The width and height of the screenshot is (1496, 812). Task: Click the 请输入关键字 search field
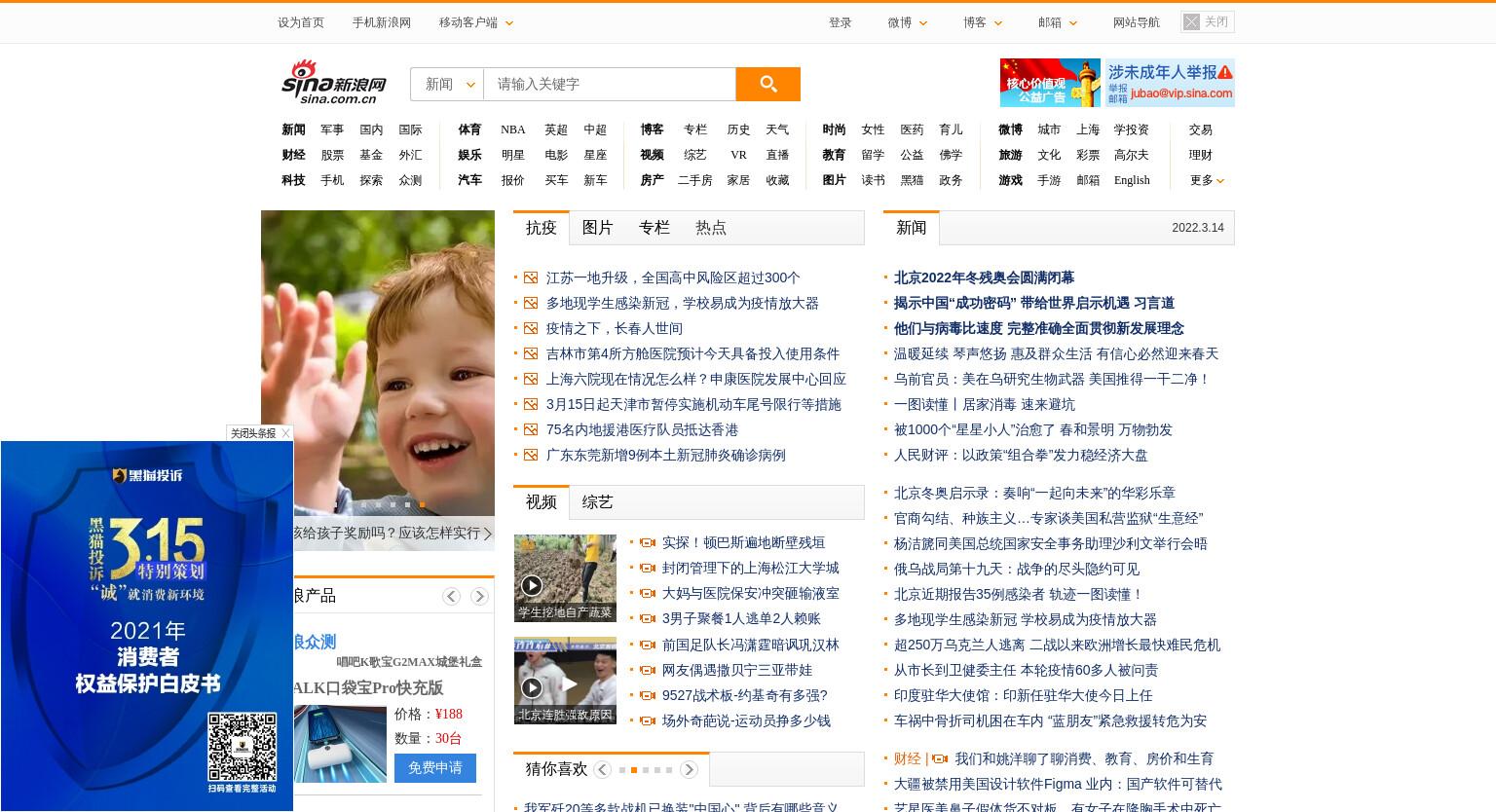[610, 84]
